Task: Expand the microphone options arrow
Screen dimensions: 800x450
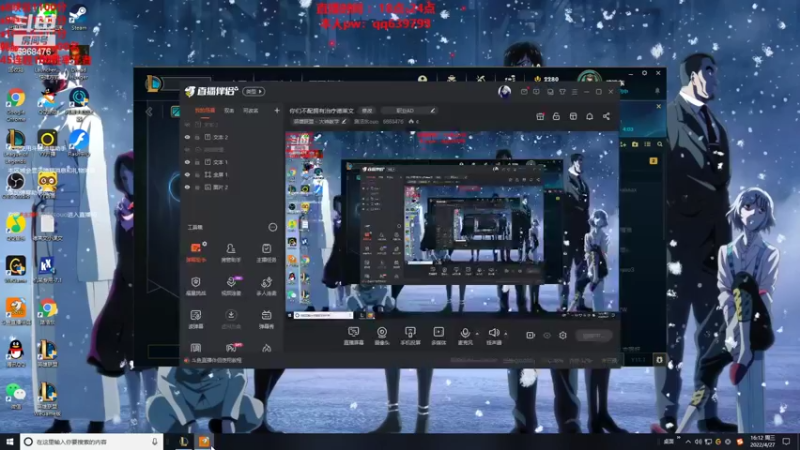Action: 477,334
